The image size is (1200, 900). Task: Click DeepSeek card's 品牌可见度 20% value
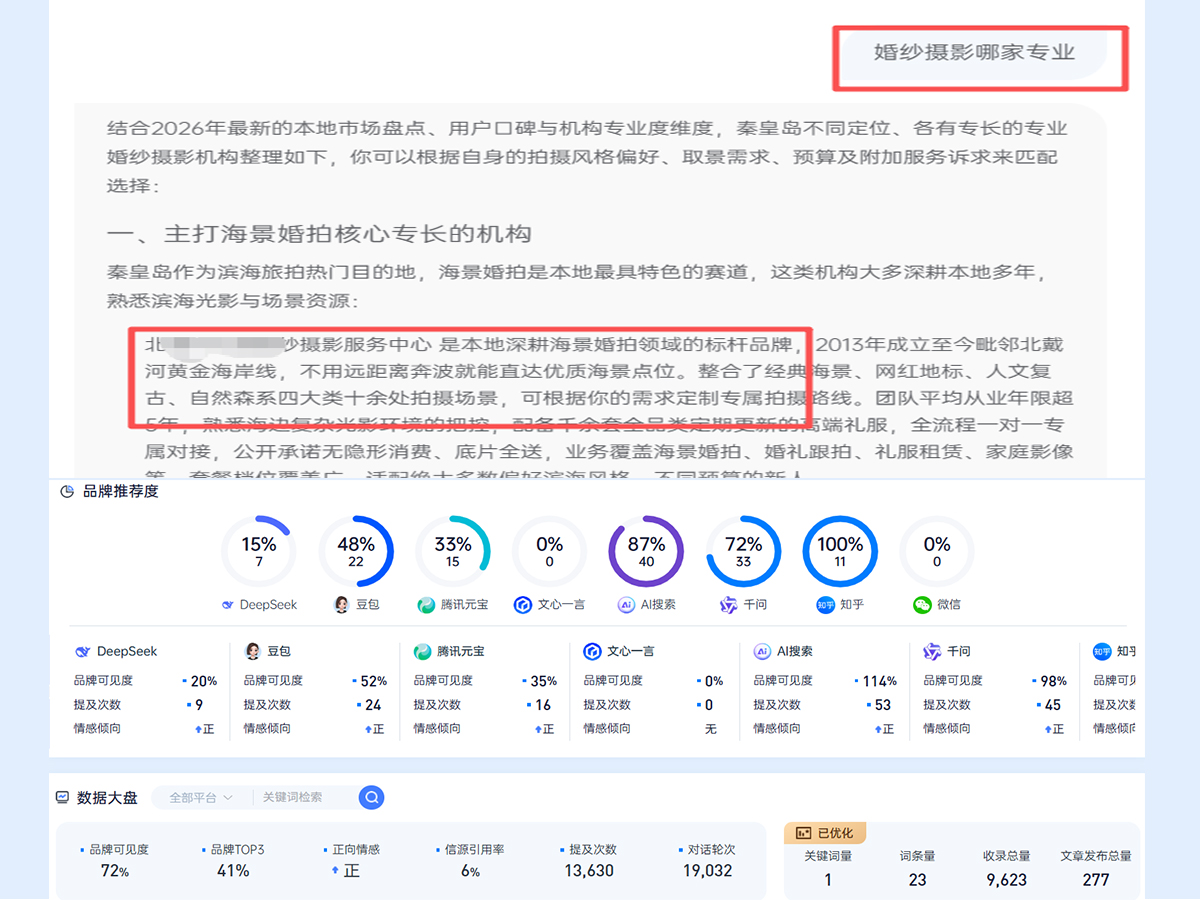click(203, 681)
